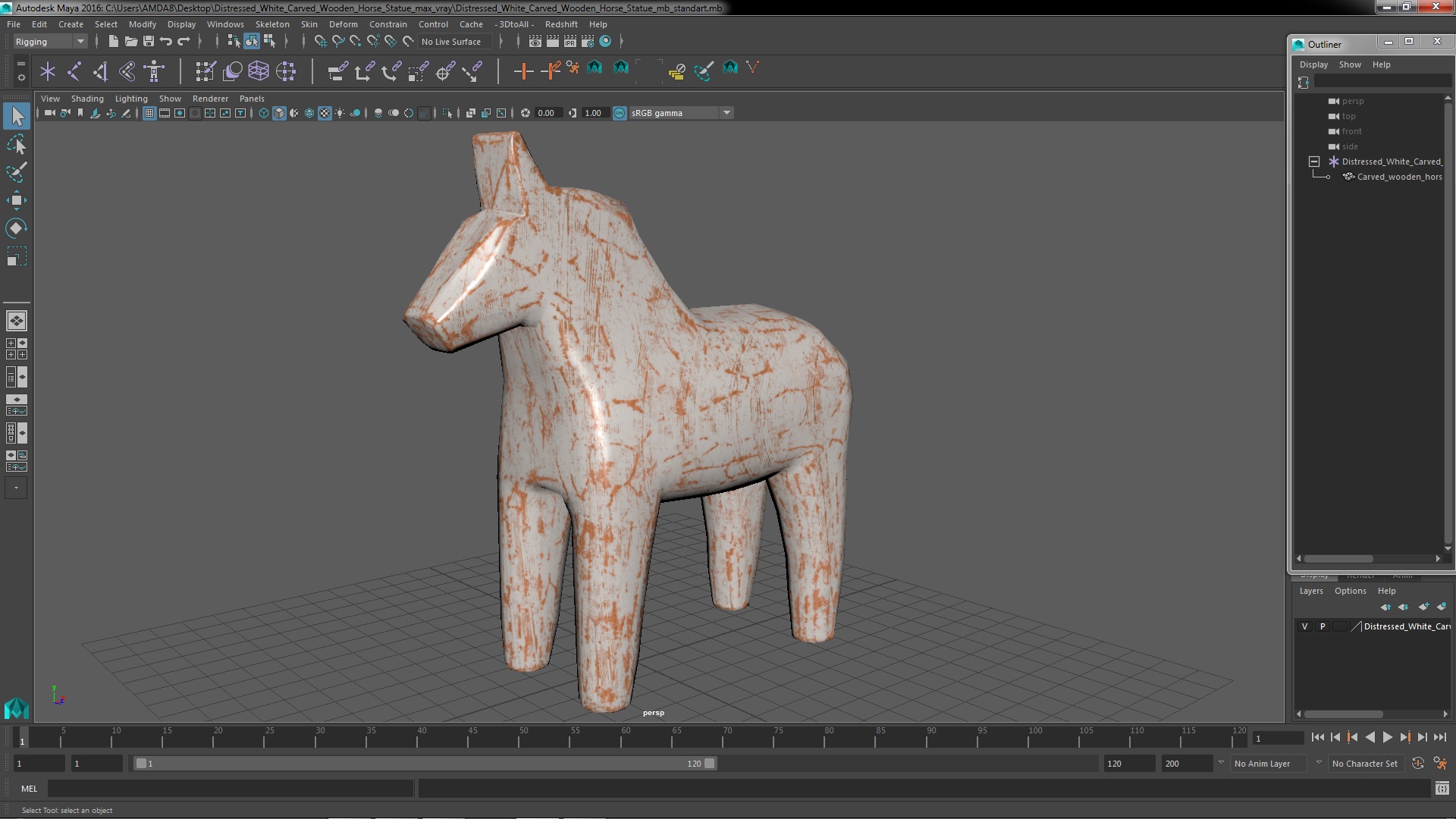
Task: Click the Render Settings icon in status line
Action: (587, 41)
